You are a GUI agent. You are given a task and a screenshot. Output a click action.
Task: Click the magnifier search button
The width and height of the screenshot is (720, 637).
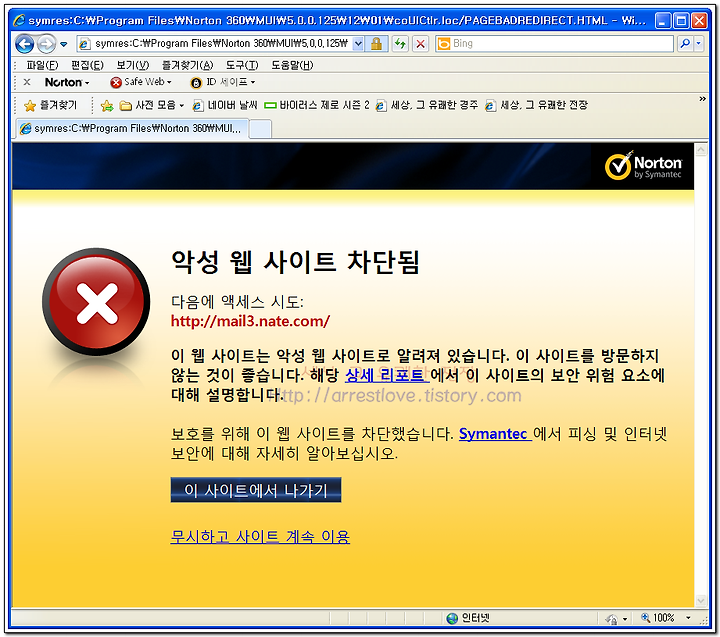[x=685, y=44]
